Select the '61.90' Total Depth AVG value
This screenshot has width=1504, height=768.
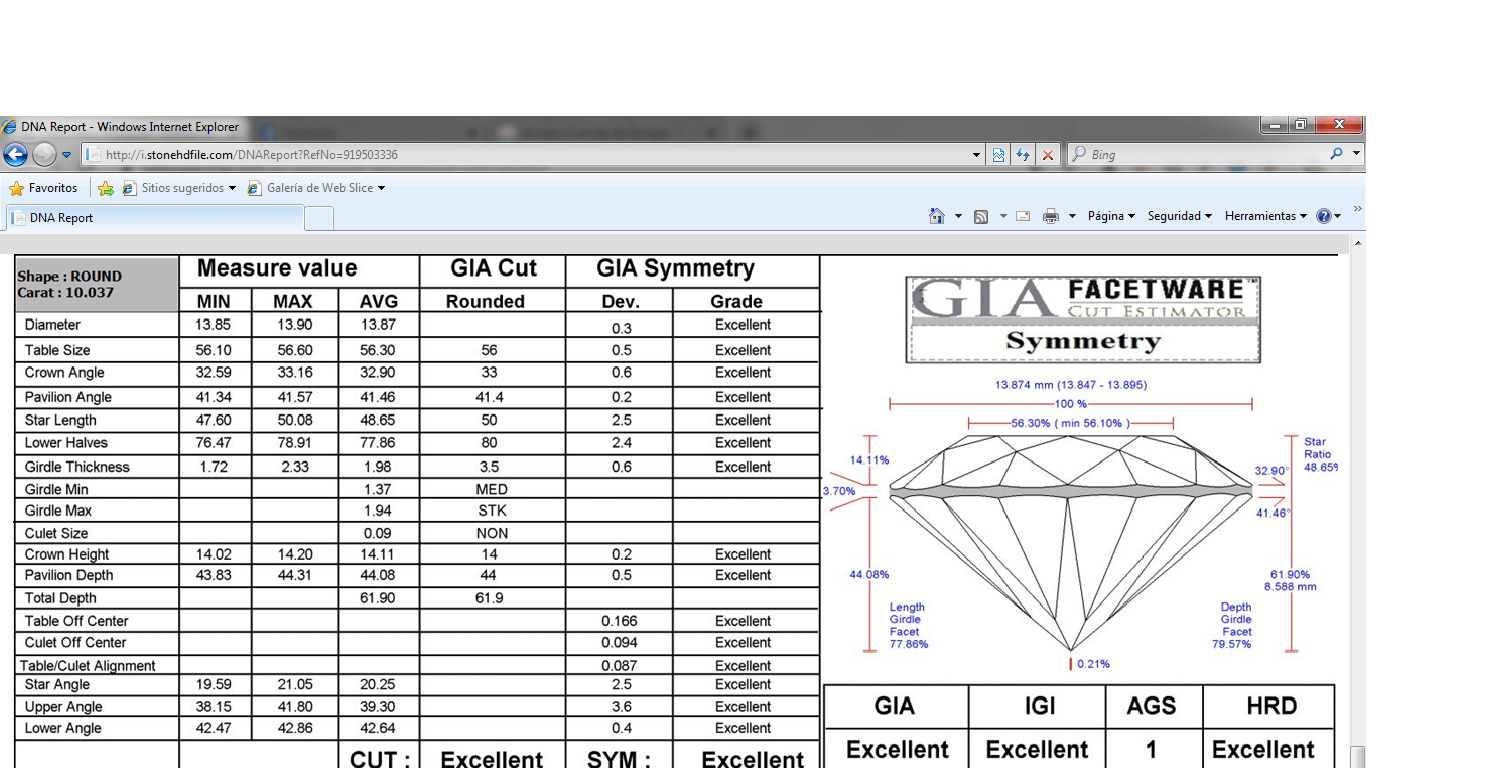[377, 598]
